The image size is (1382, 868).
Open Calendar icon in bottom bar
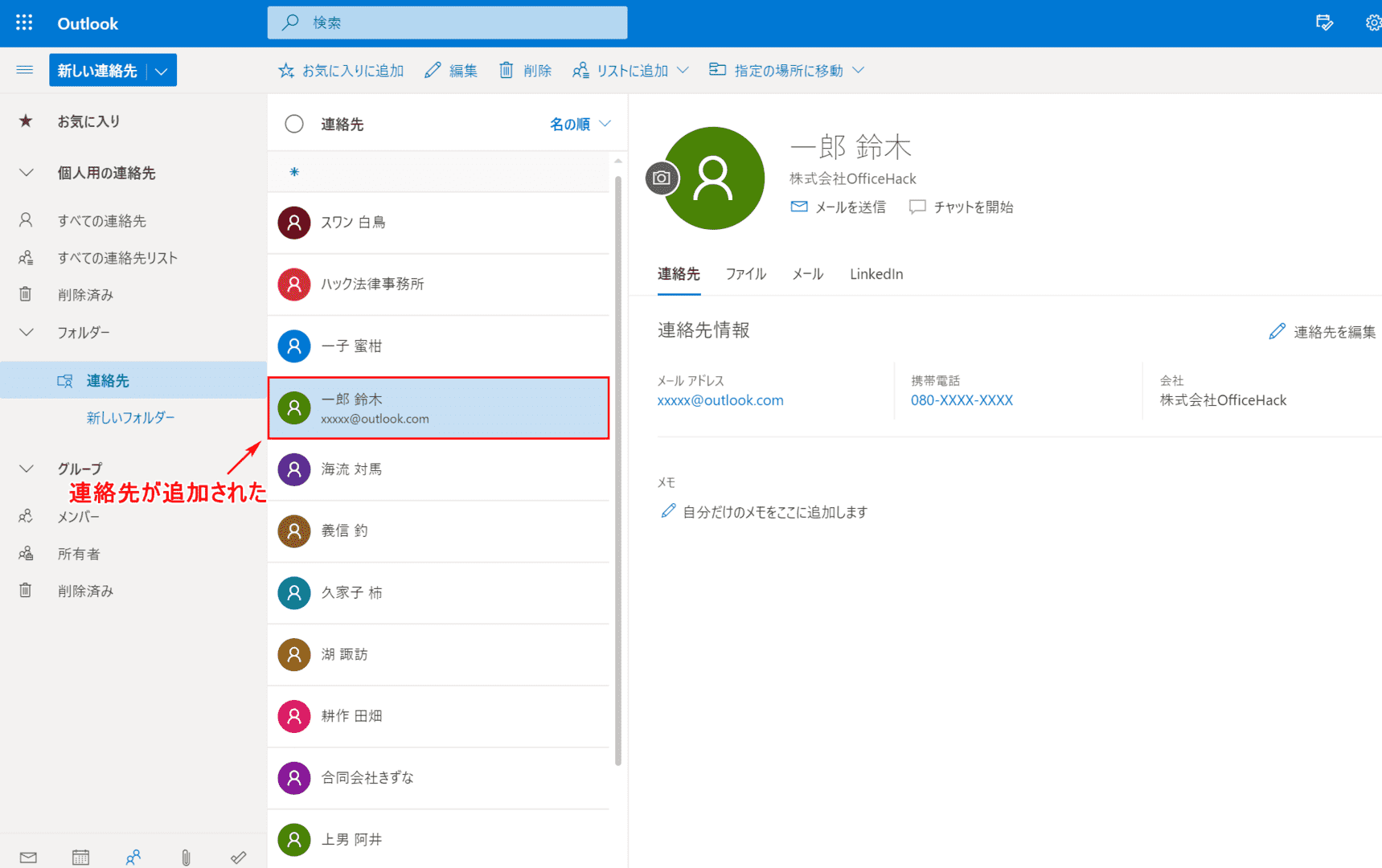click(x=80, y=858)
